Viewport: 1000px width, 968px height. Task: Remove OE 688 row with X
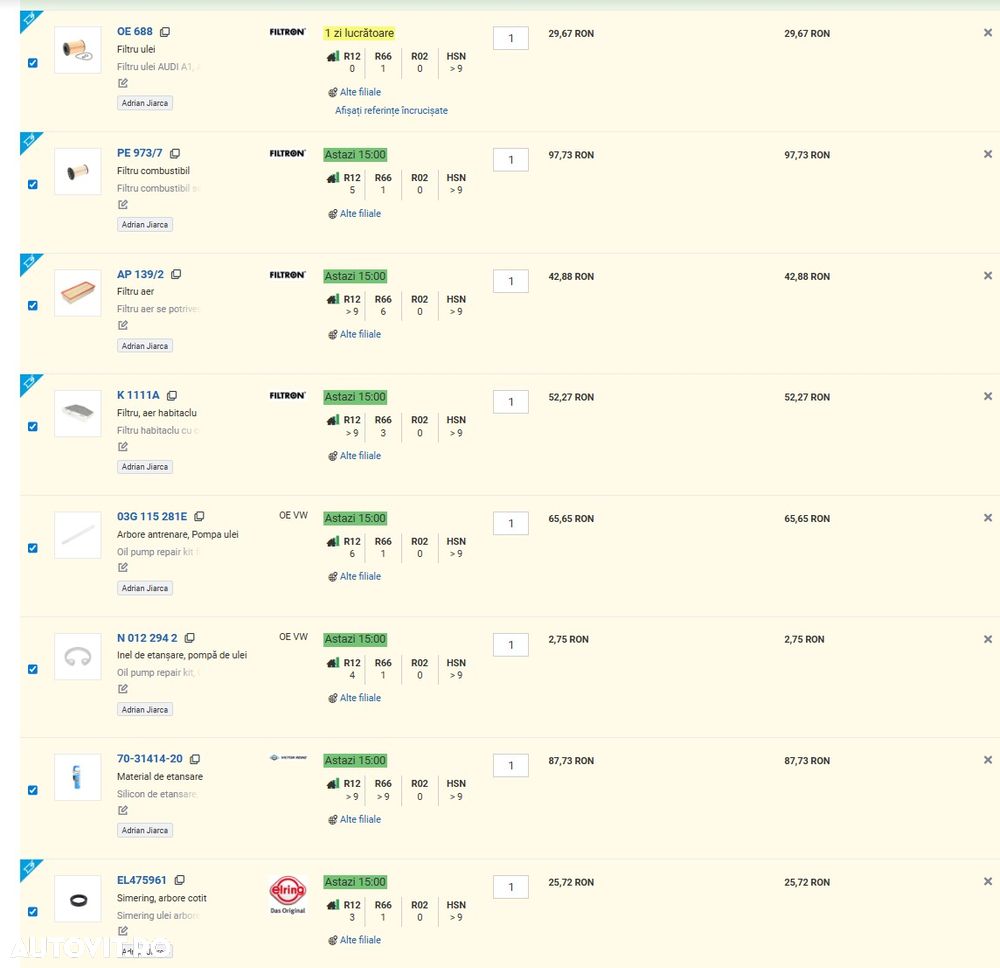[x=987, y=33]
